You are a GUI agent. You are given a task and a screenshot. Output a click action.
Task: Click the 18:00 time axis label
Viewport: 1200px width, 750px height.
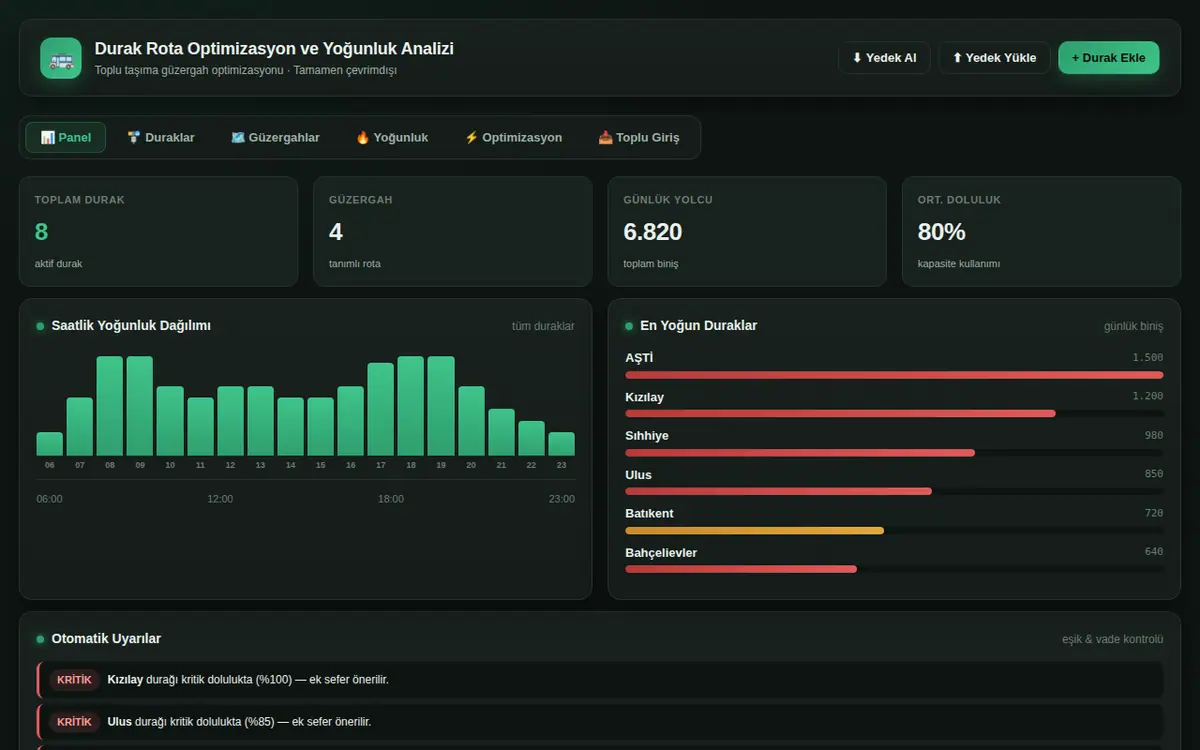click(391, 499)
